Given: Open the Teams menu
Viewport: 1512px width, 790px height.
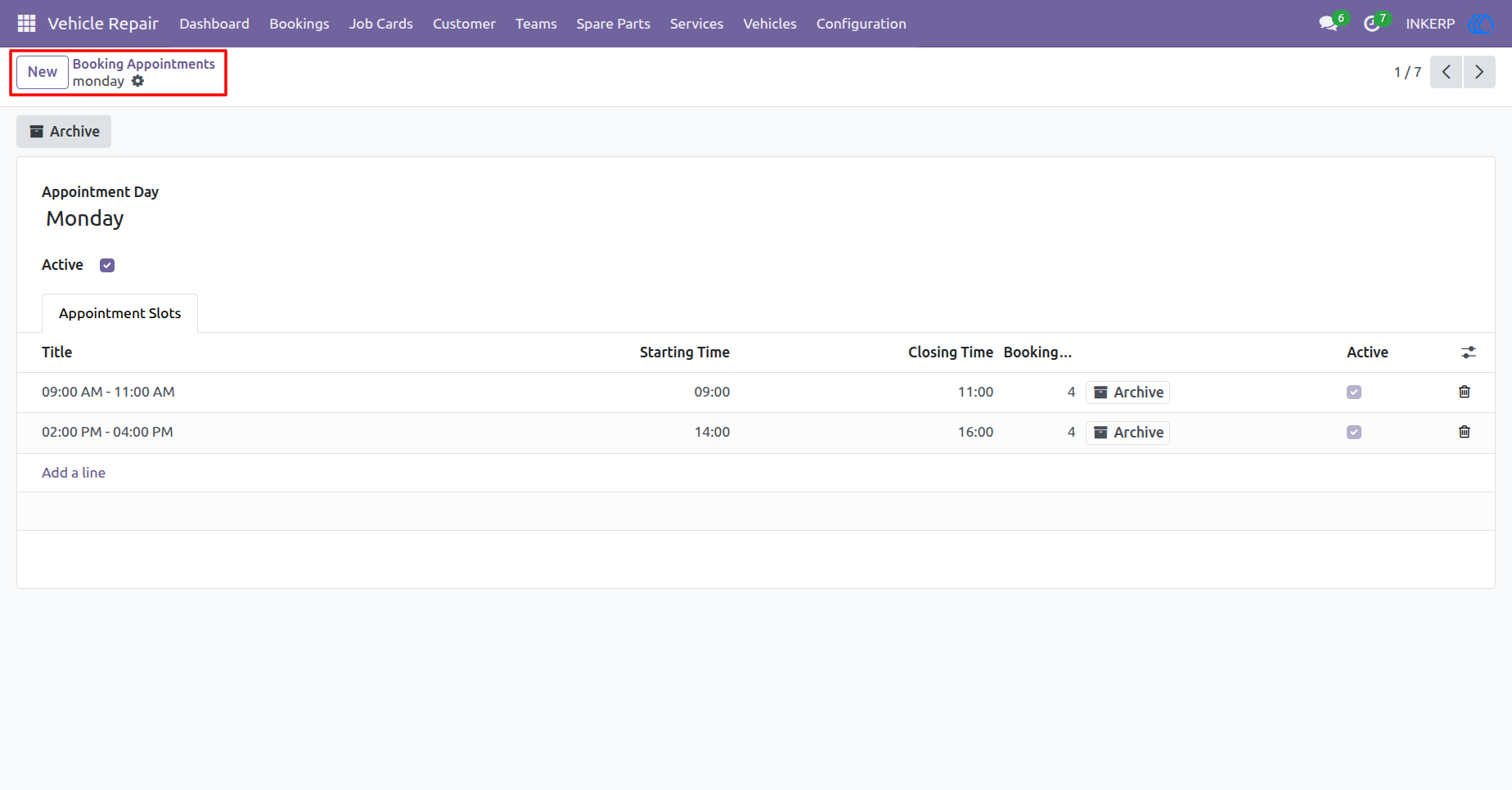Looking at the screenshot, I should point(536,24).
